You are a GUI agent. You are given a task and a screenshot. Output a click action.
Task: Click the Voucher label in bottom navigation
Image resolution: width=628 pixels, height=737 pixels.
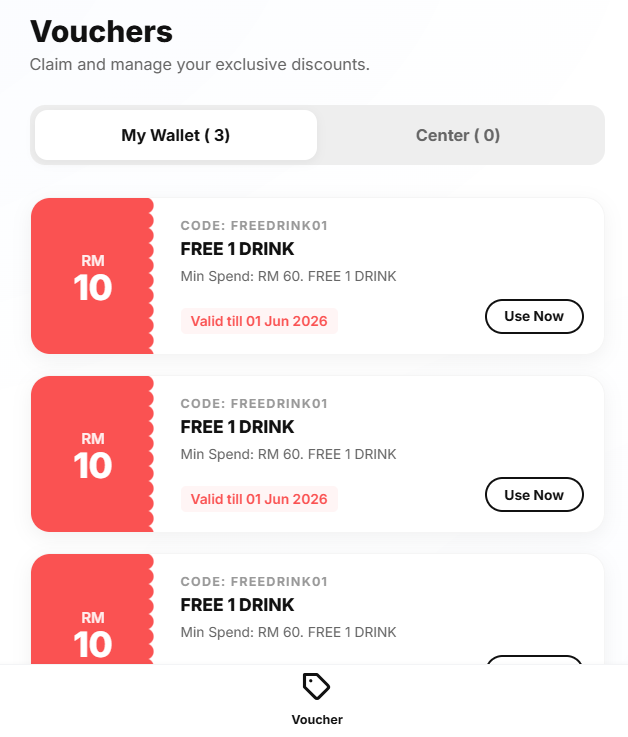316,719
